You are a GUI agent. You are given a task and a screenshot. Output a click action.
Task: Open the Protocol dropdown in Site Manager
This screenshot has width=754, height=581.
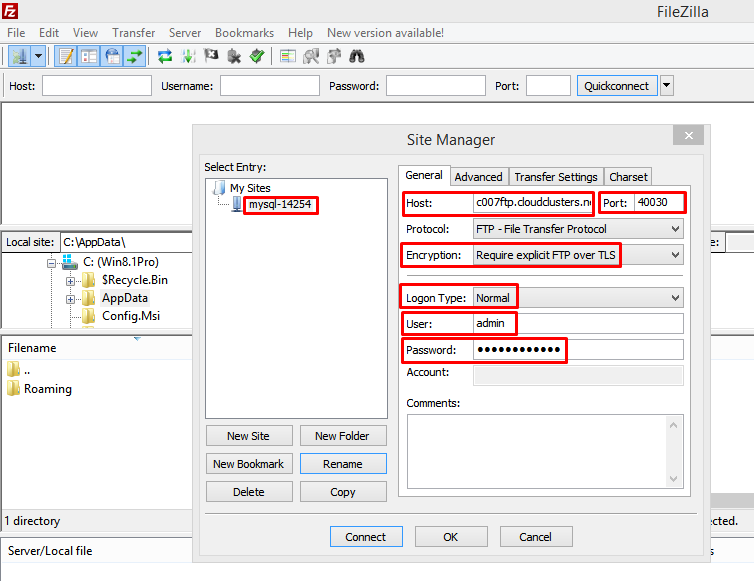pos(578,229)
